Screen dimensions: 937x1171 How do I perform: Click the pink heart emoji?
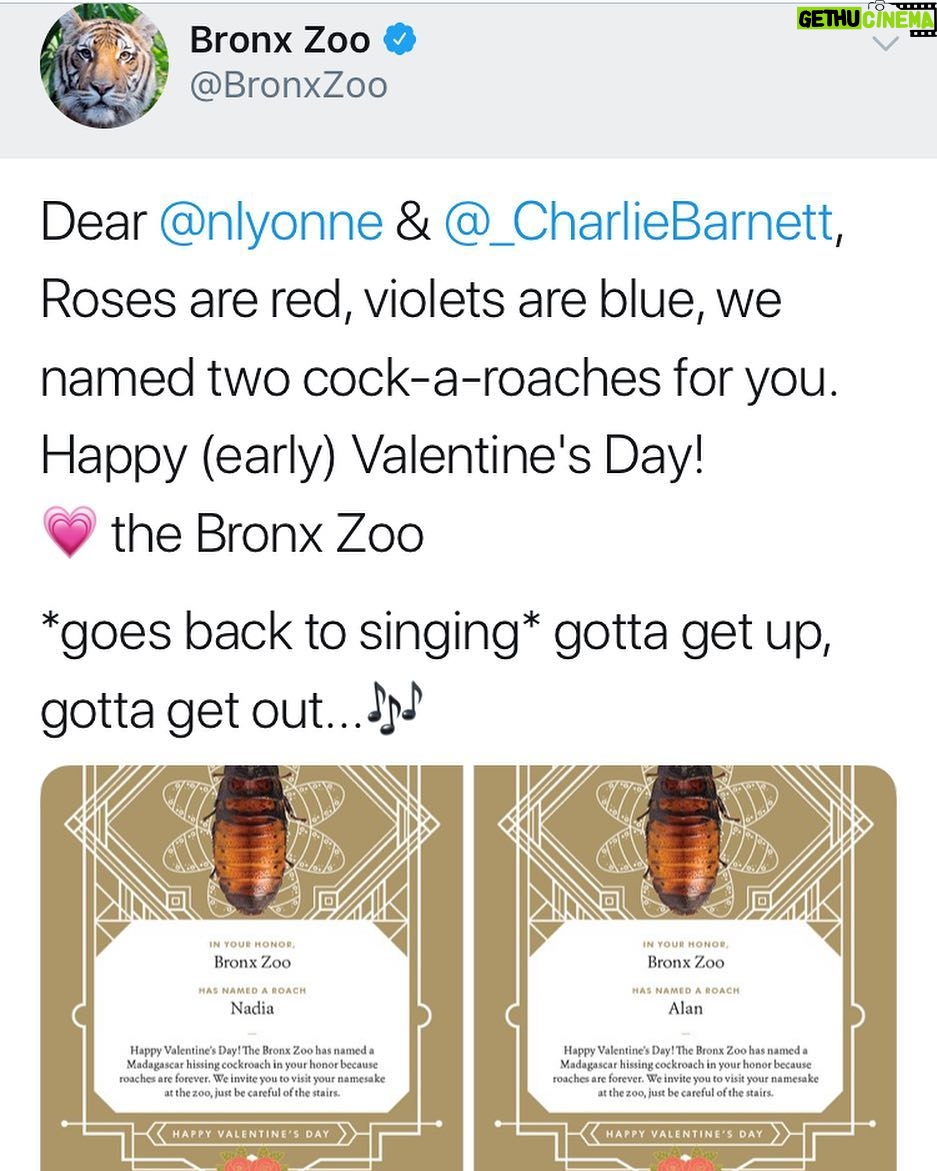(x=69, y=531)
